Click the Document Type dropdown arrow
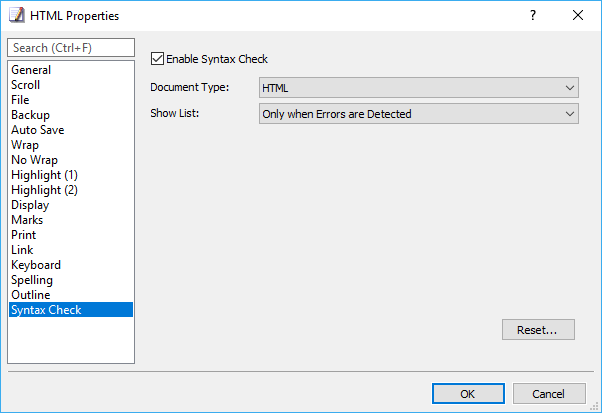Image resolution: width=602 pixels, height=413 pixels. pyautogui.click(x=570, y=88)
